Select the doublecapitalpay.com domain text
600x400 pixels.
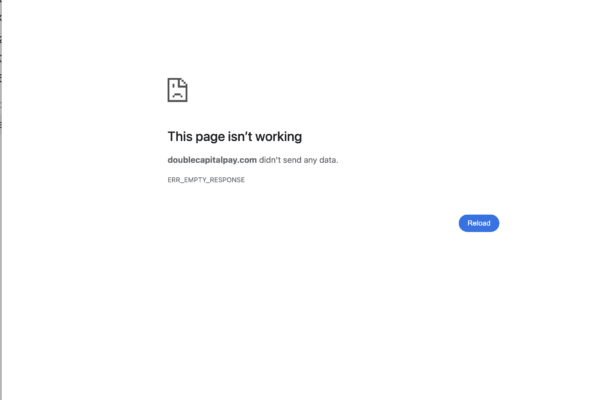tap(212, 160)
